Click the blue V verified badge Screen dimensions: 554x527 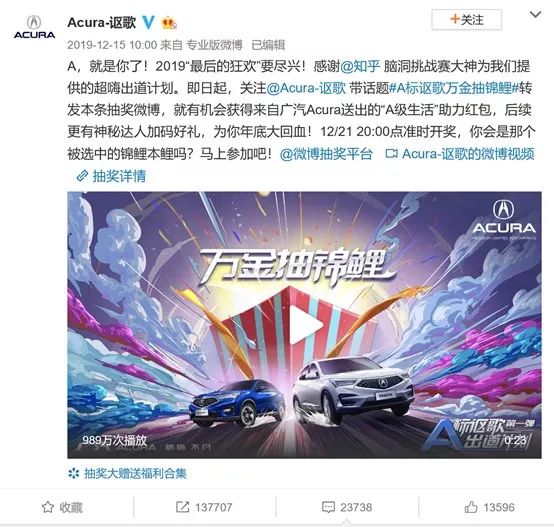click(148, 23)
